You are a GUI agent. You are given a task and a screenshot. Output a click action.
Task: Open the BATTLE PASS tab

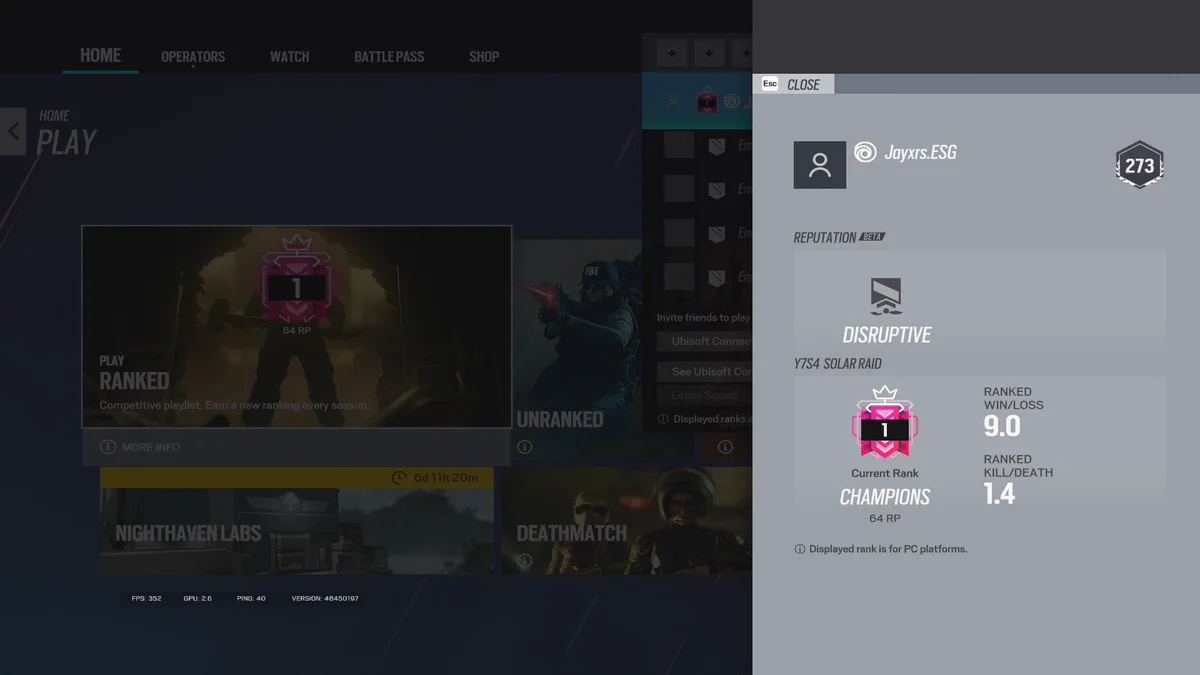[x=389, y=57]
